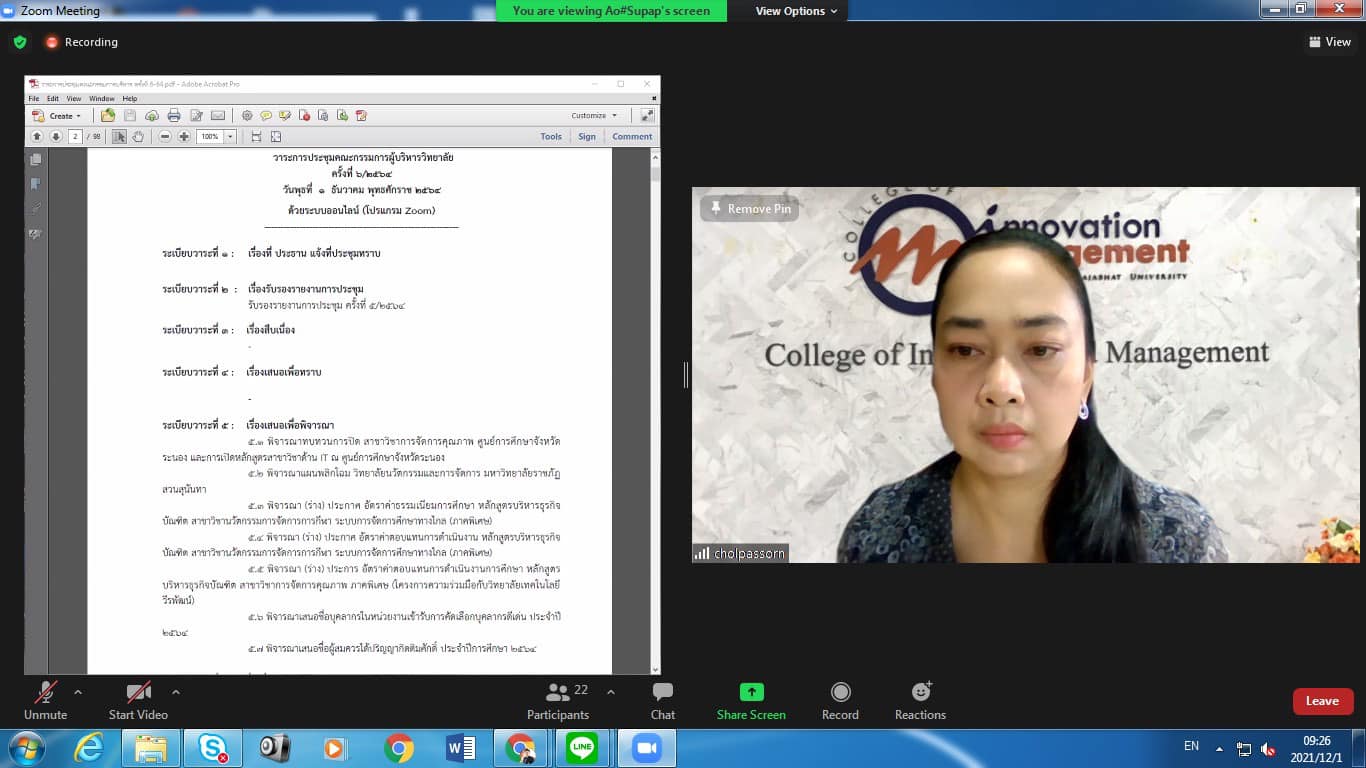1366x768 pixels.
Task: Change layout with the View button
Action: coord(1329,42)
